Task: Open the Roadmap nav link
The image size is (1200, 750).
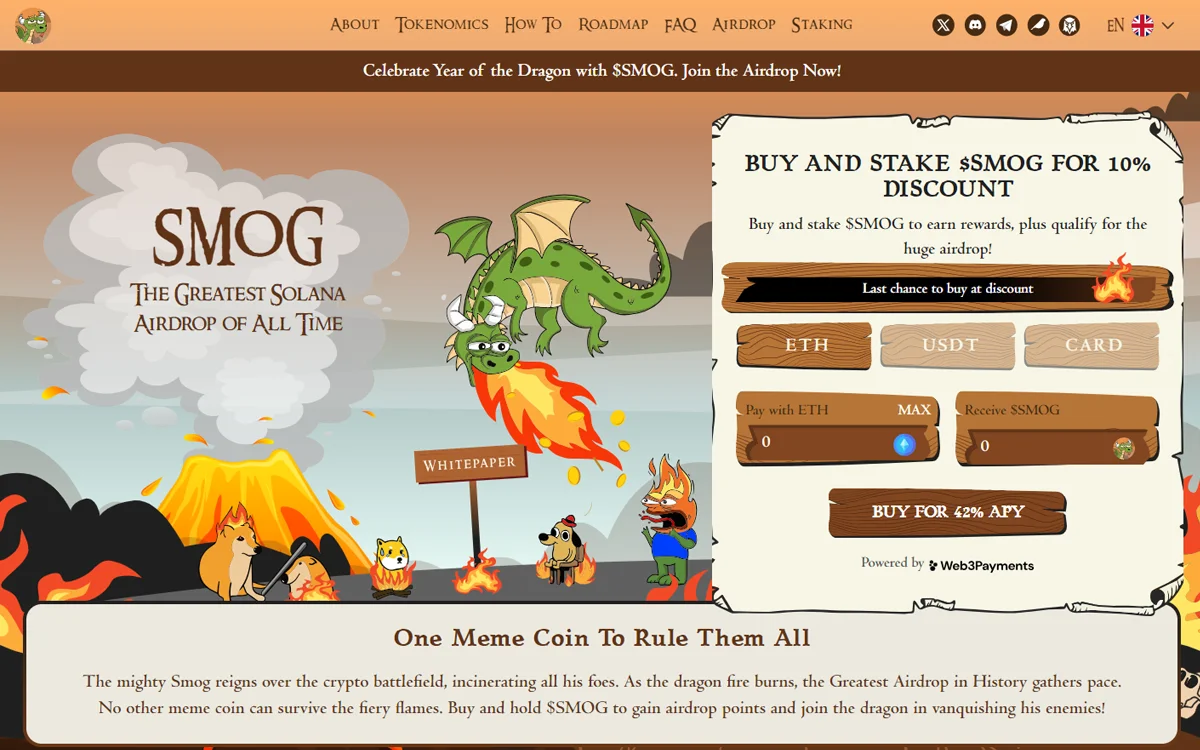Action: click(x=613, y=24)
